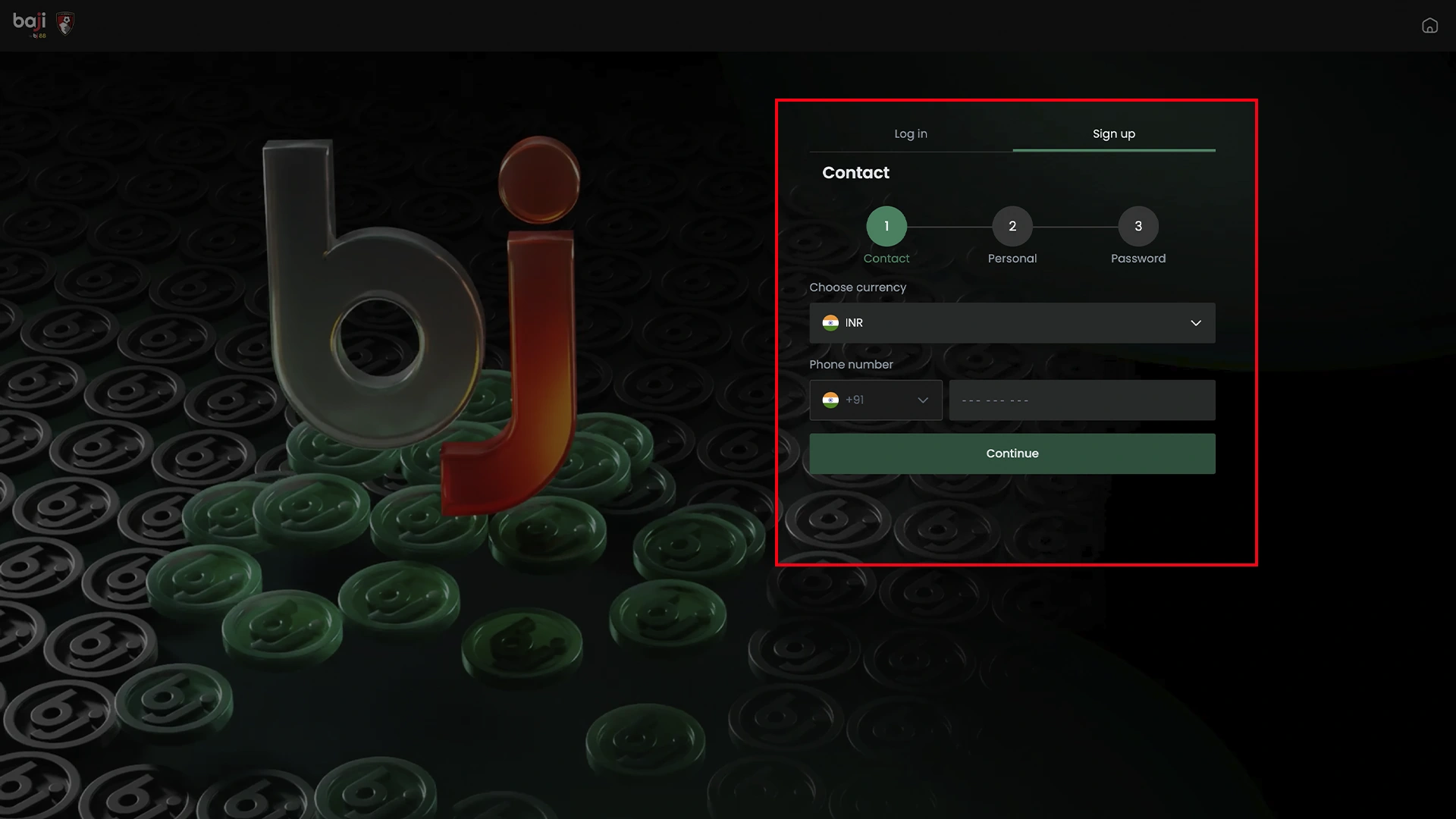Click the 'Phone number' label
Screen dimensions: 1456x819
pos(851,365)
